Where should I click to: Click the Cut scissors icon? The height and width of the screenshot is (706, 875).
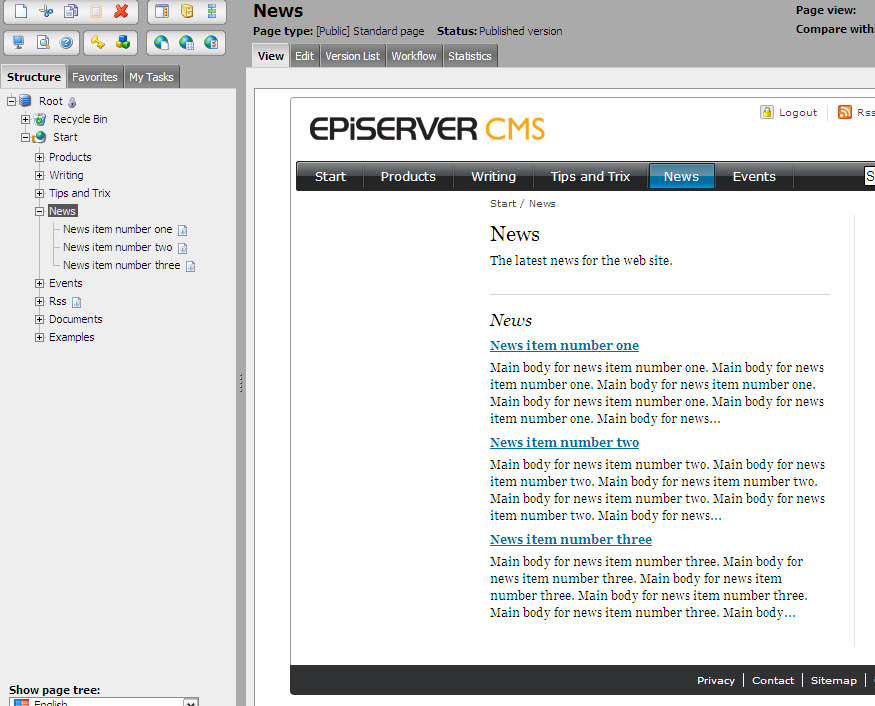pos(46,12)
